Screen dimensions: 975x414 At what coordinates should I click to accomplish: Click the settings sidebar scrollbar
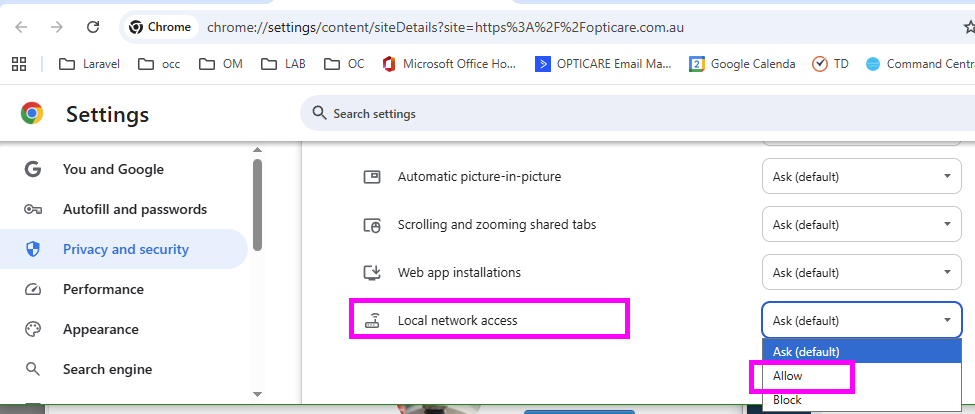(x=257, y=205)
